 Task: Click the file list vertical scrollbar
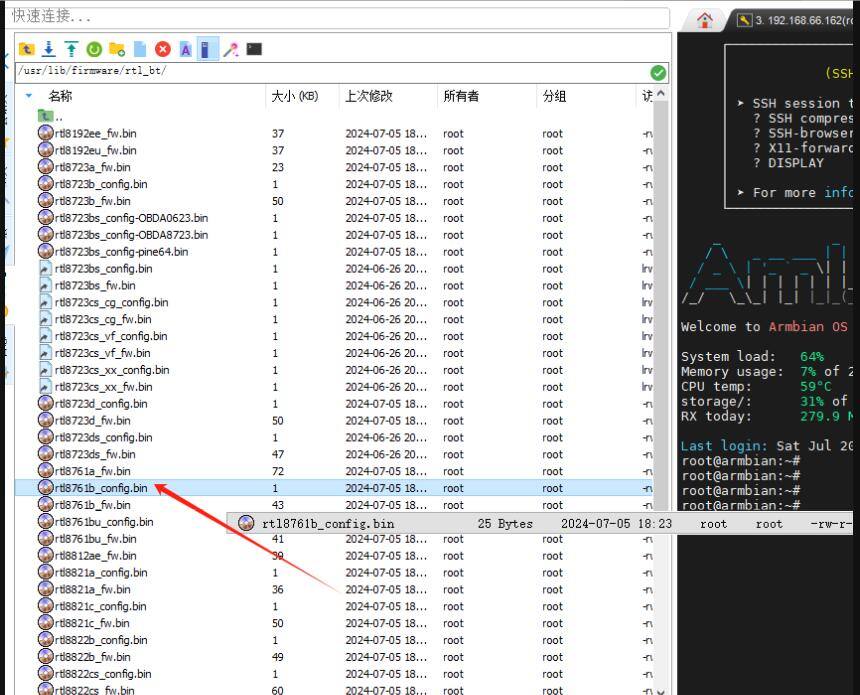point(660,307)
